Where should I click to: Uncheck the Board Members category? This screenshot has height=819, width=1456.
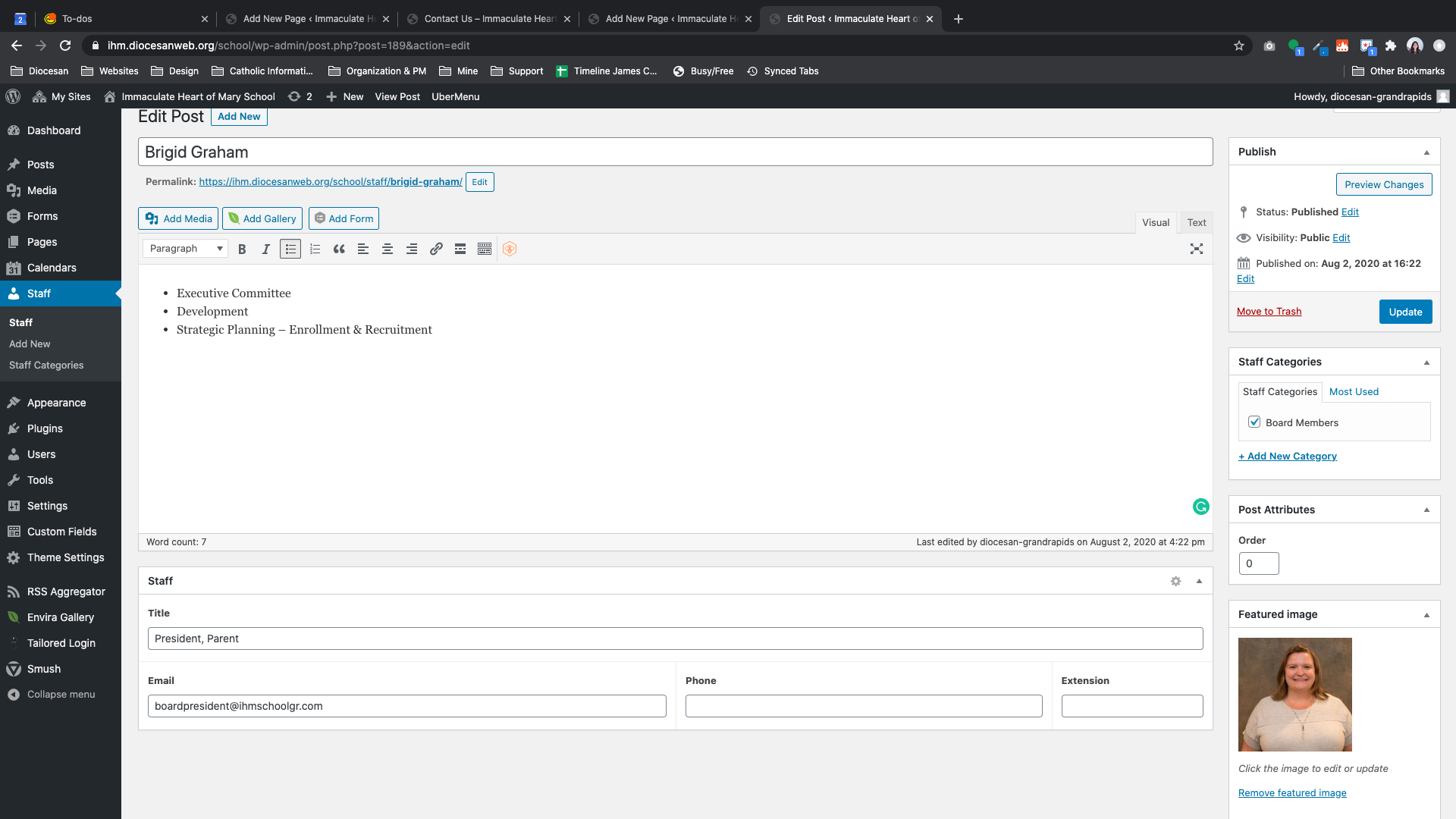point(1254,422)
